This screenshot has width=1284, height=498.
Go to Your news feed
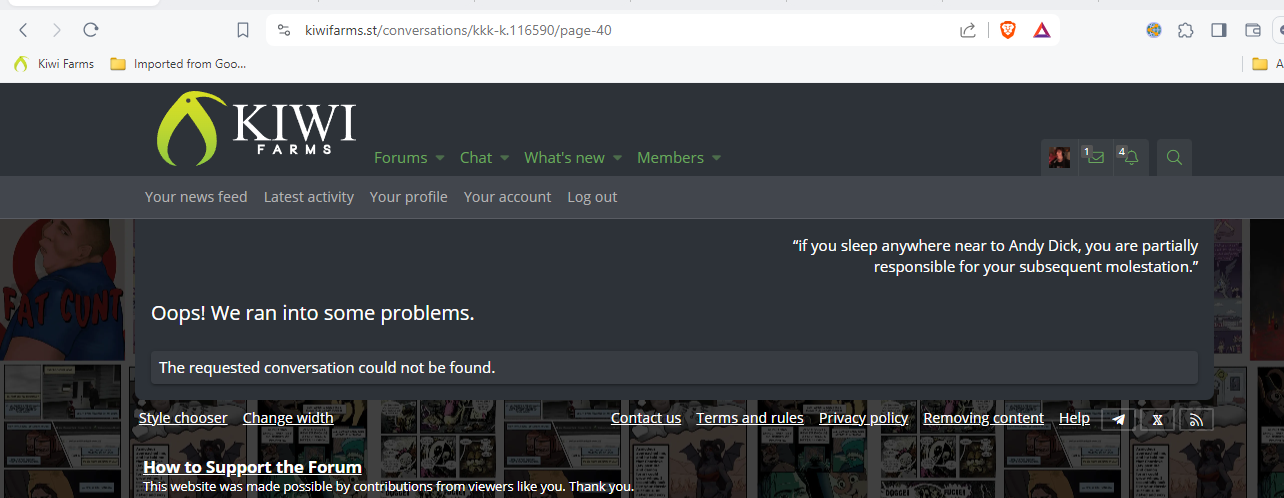tap(196, 197)
